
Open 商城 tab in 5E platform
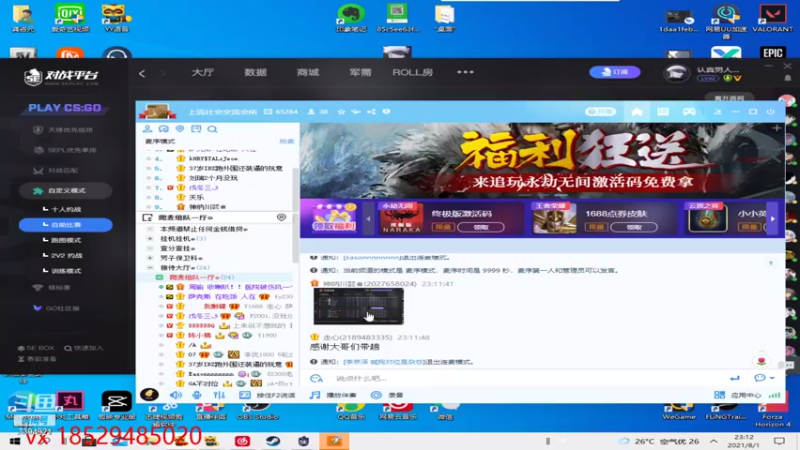(308, 72)
